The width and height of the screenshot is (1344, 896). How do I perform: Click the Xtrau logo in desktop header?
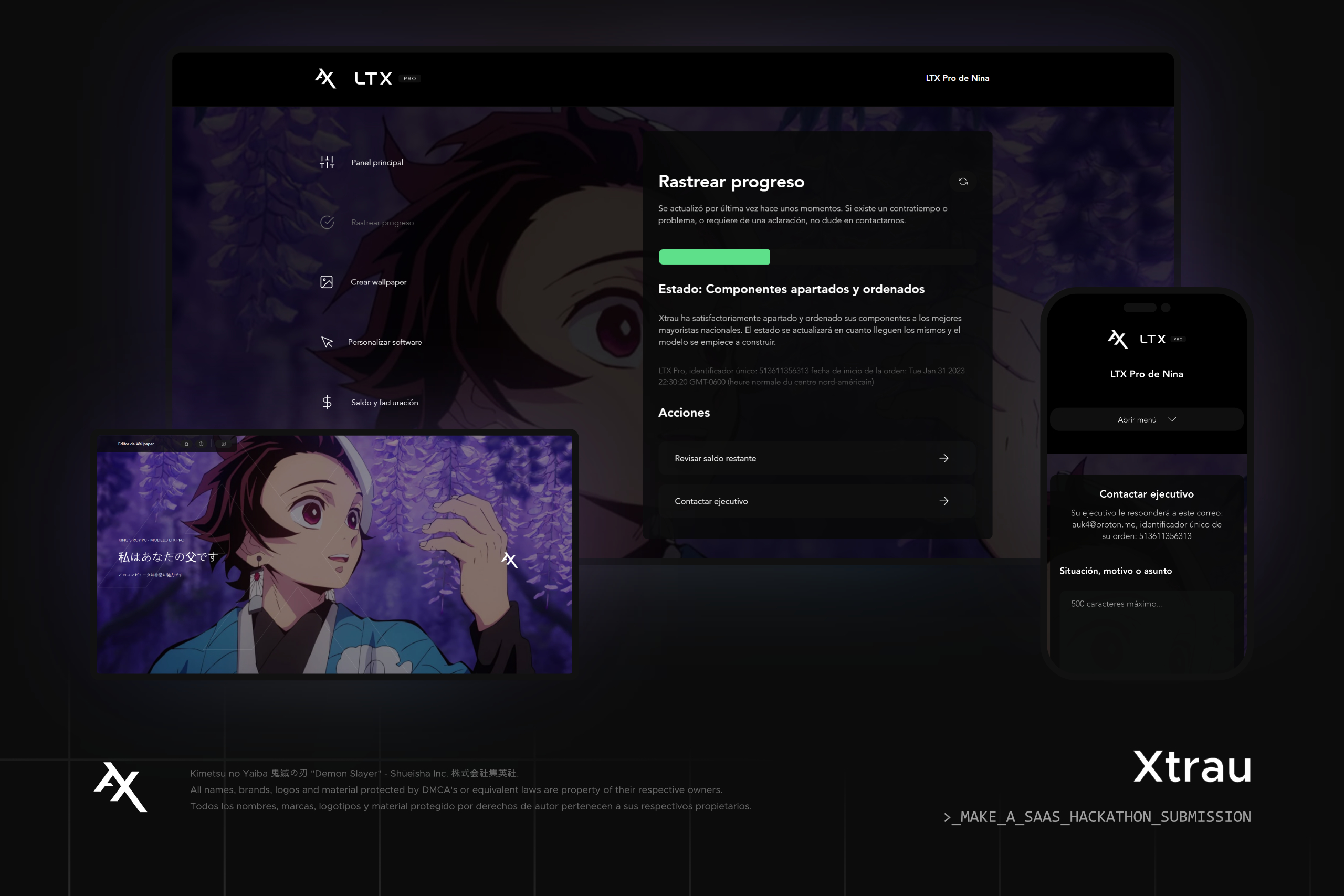(x=325, y=78)
